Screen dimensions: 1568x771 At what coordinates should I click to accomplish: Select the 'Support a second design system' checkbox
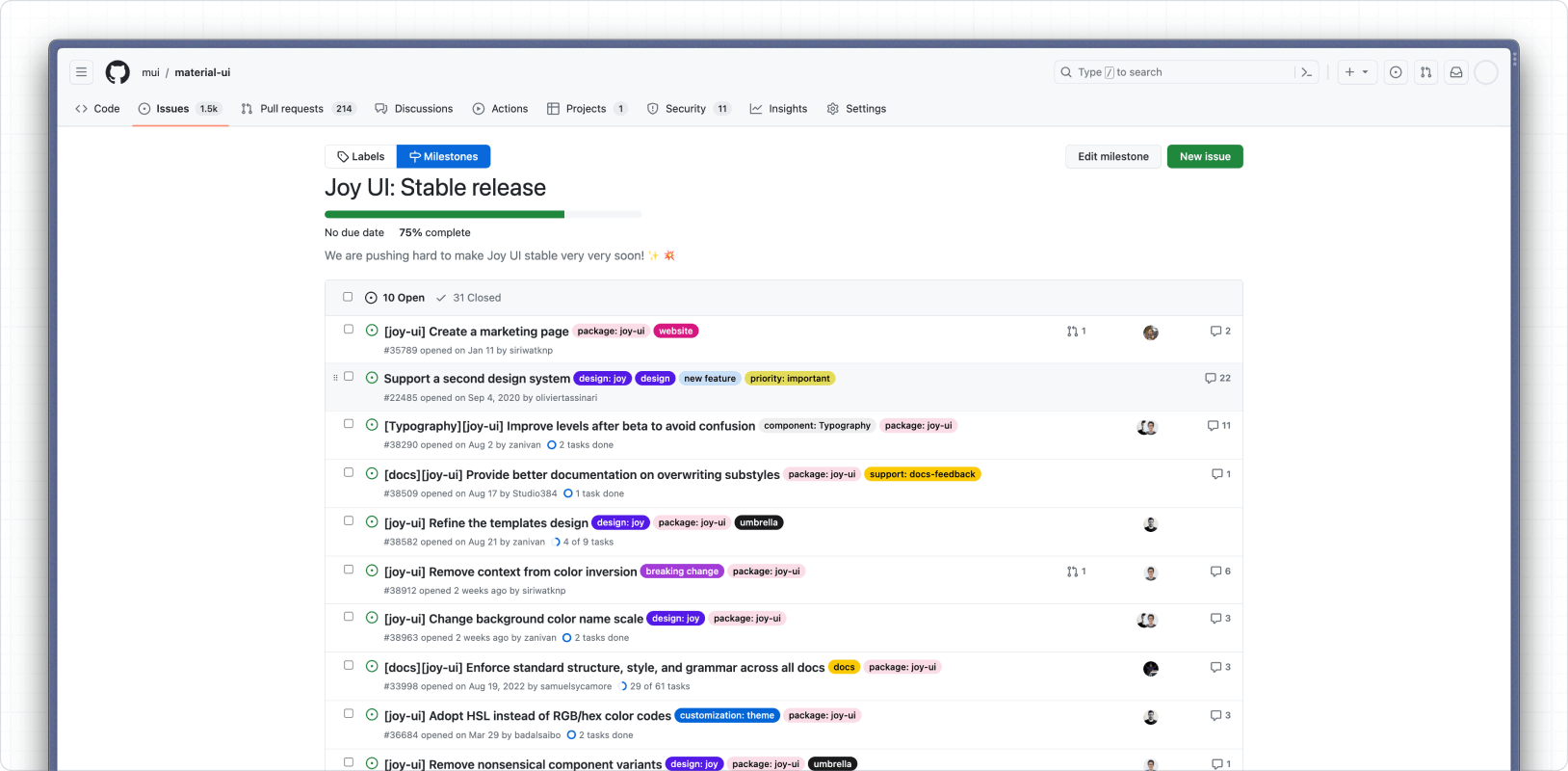pyautogui.click(x=349, y=377)
